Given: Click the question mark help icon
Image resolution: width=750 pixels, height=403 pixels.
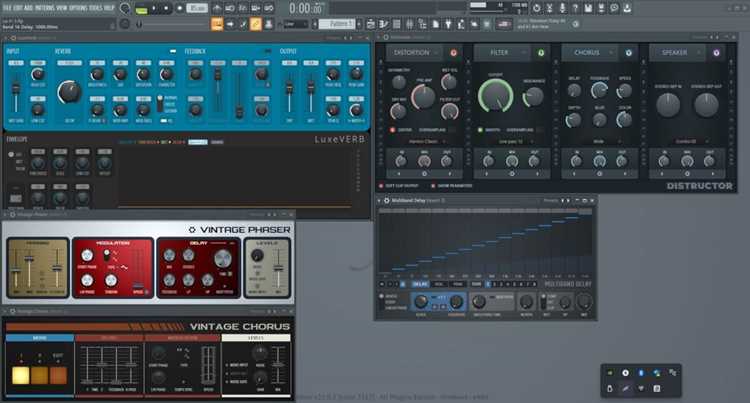Looking at the screenshot, I should [575, 8].
